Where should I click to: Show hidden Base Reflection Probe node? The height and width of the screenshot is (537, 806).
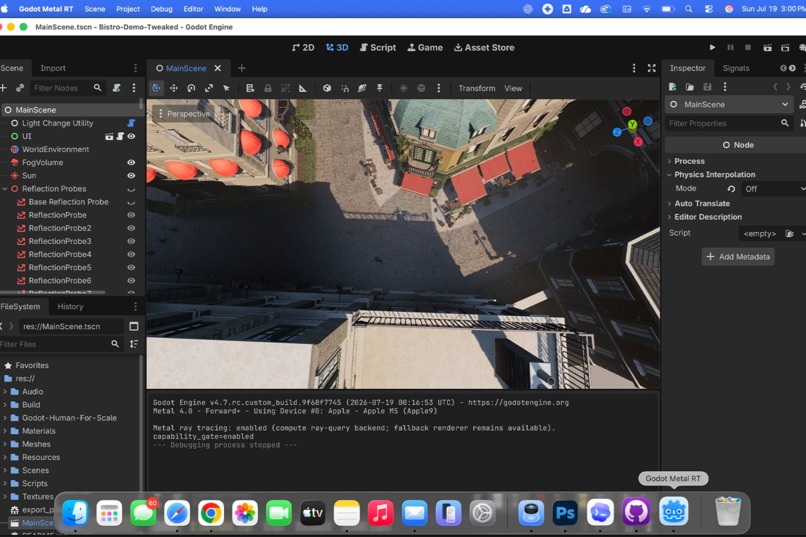pos(131,202)
